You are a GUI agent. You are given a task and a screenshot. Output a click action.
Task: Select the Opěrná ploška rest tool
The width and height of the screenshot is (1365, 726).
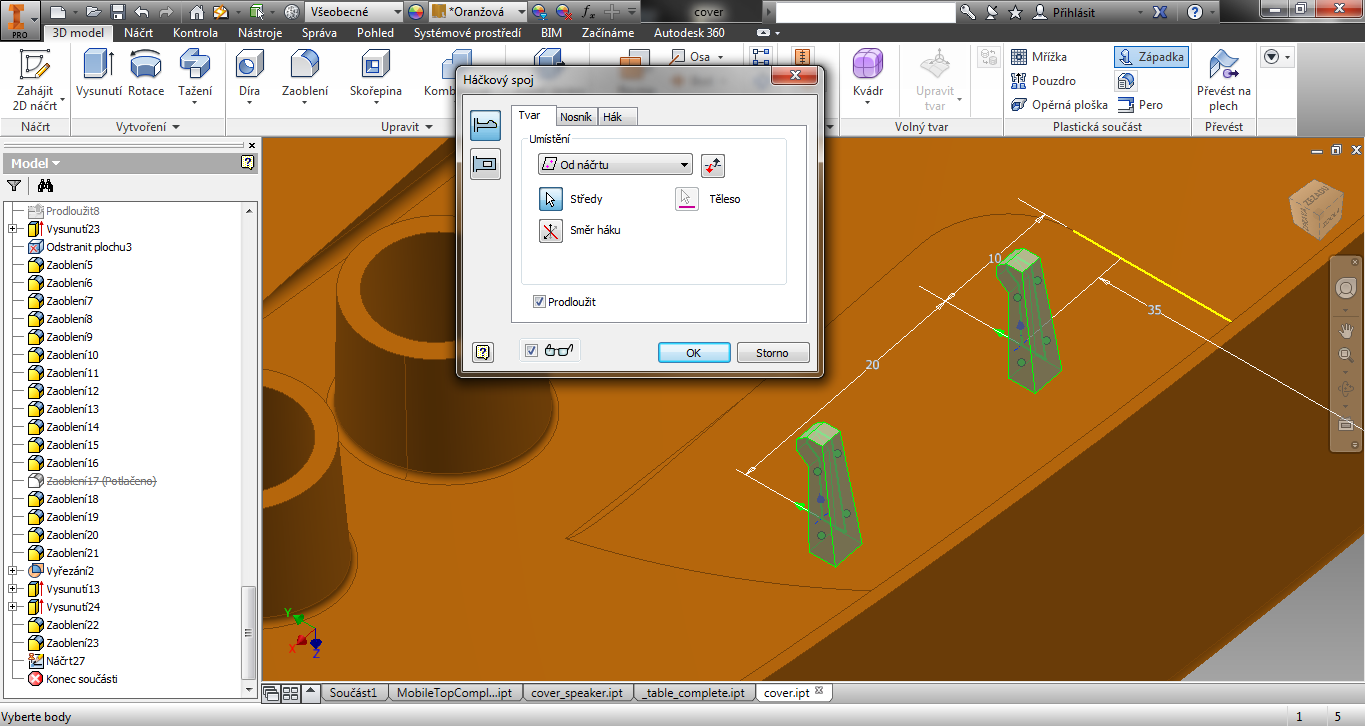coord(1060,105)
